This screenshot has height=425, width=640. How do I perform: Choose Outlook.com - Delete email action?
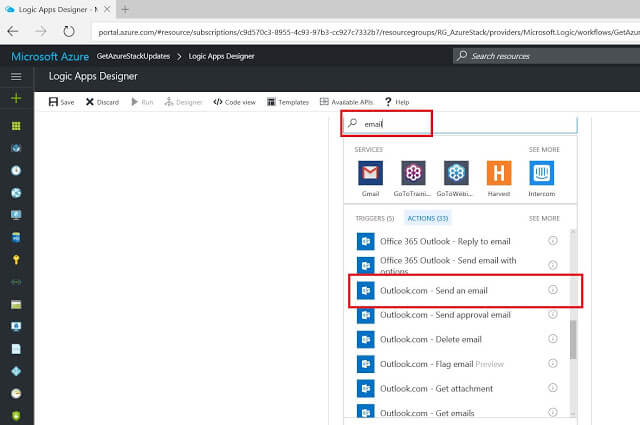pyautogui.click(x=457, y=339)
